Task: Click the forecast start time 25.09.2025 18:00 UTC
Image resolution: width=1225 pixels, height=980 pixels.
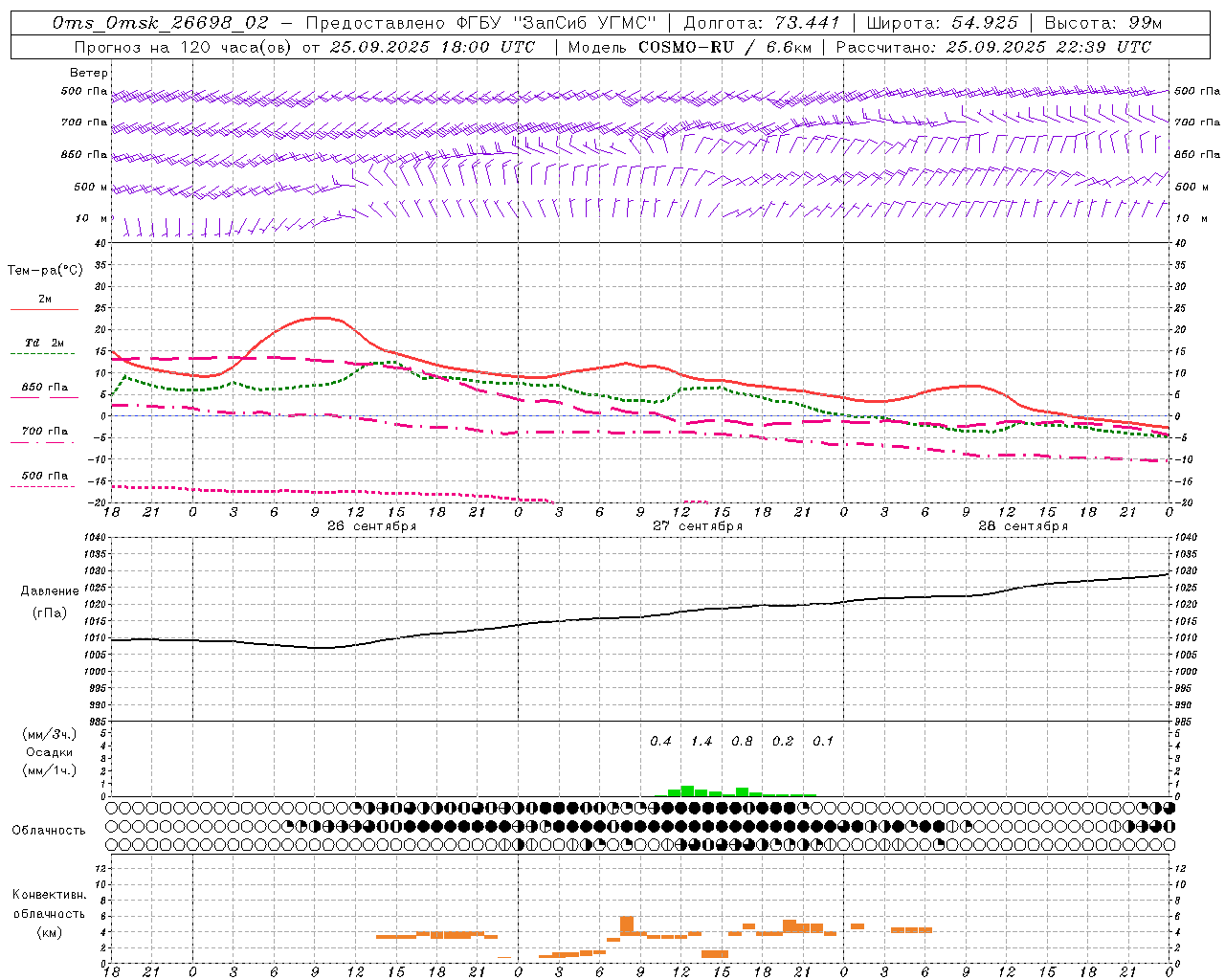Action: 433,46
